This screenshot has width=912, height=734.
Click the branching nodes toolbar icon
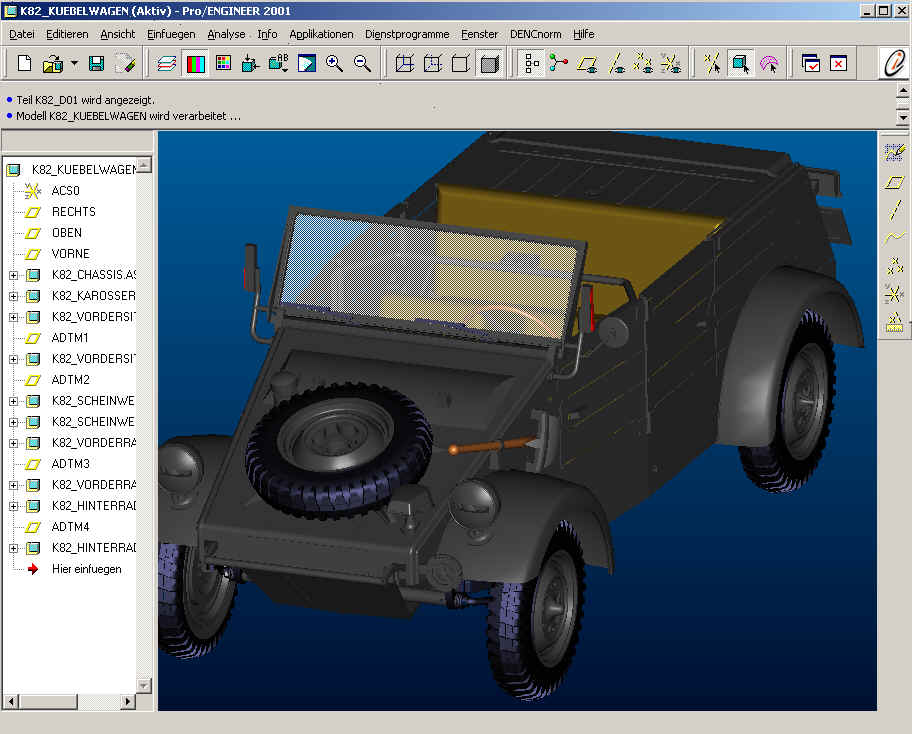coord(558,63)
